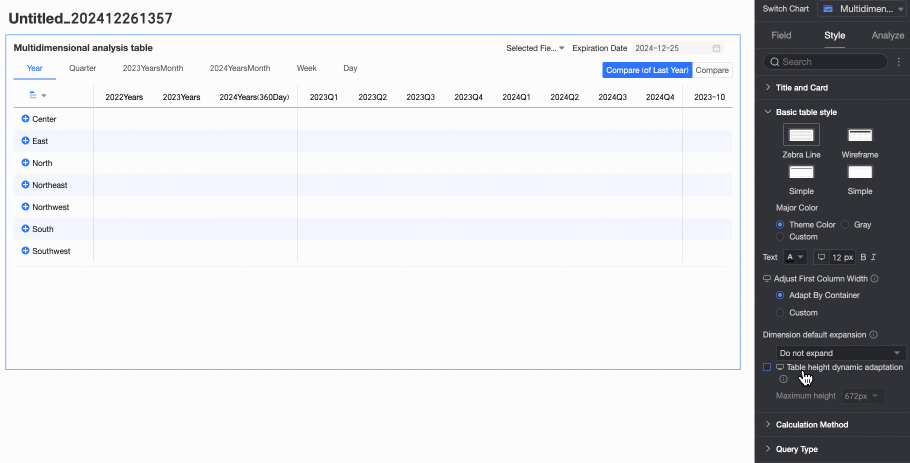Select the Zebra Line table style

coord(802,136)
